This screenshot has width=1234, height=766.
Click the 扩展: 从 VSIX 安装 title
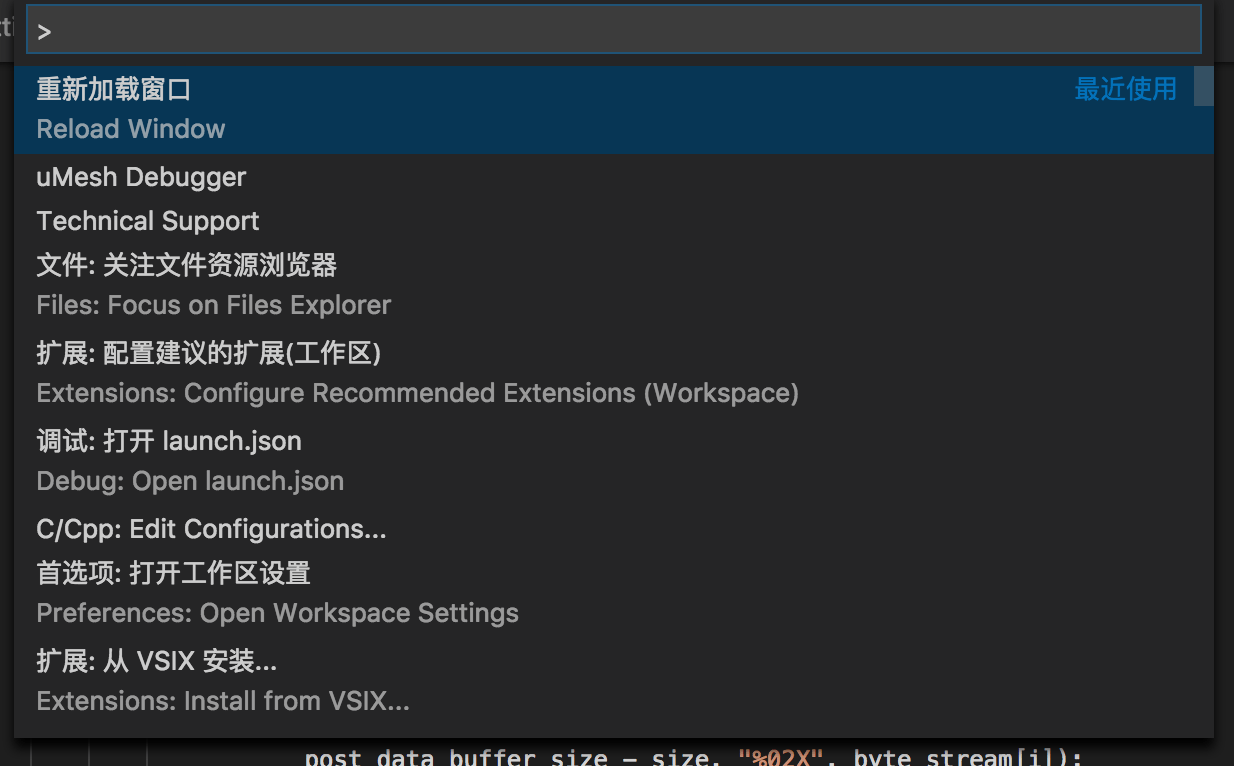(157, 661)
